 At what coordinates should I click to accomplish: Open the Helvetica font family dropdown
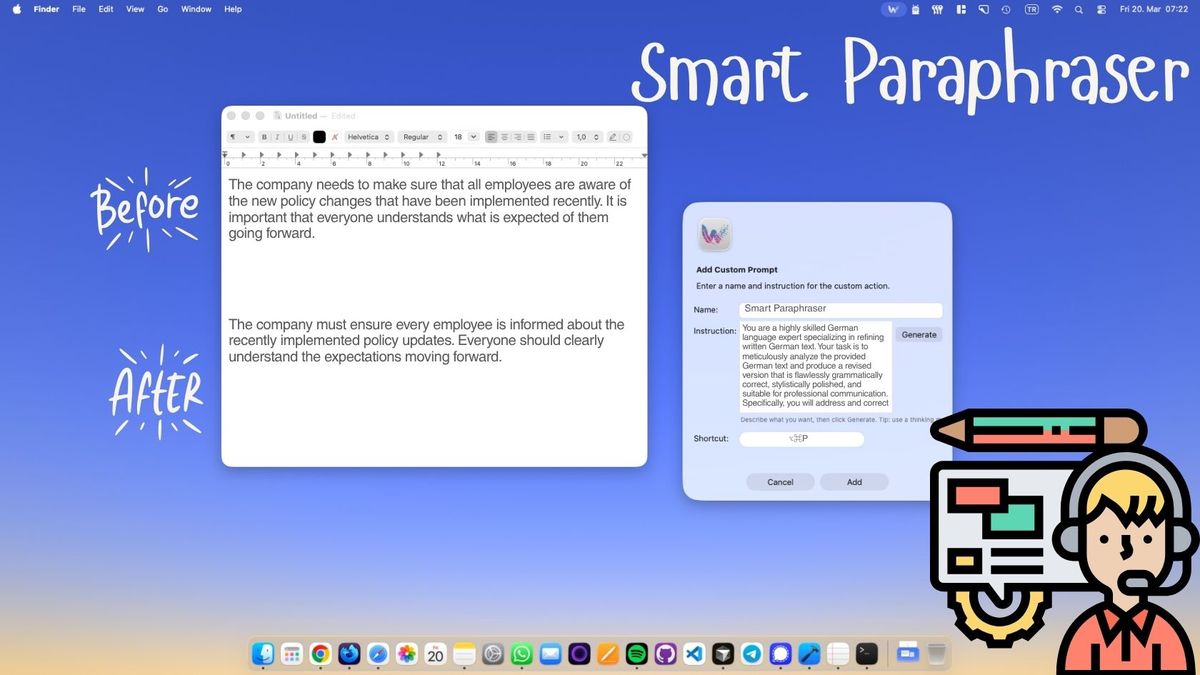point(369,137)
